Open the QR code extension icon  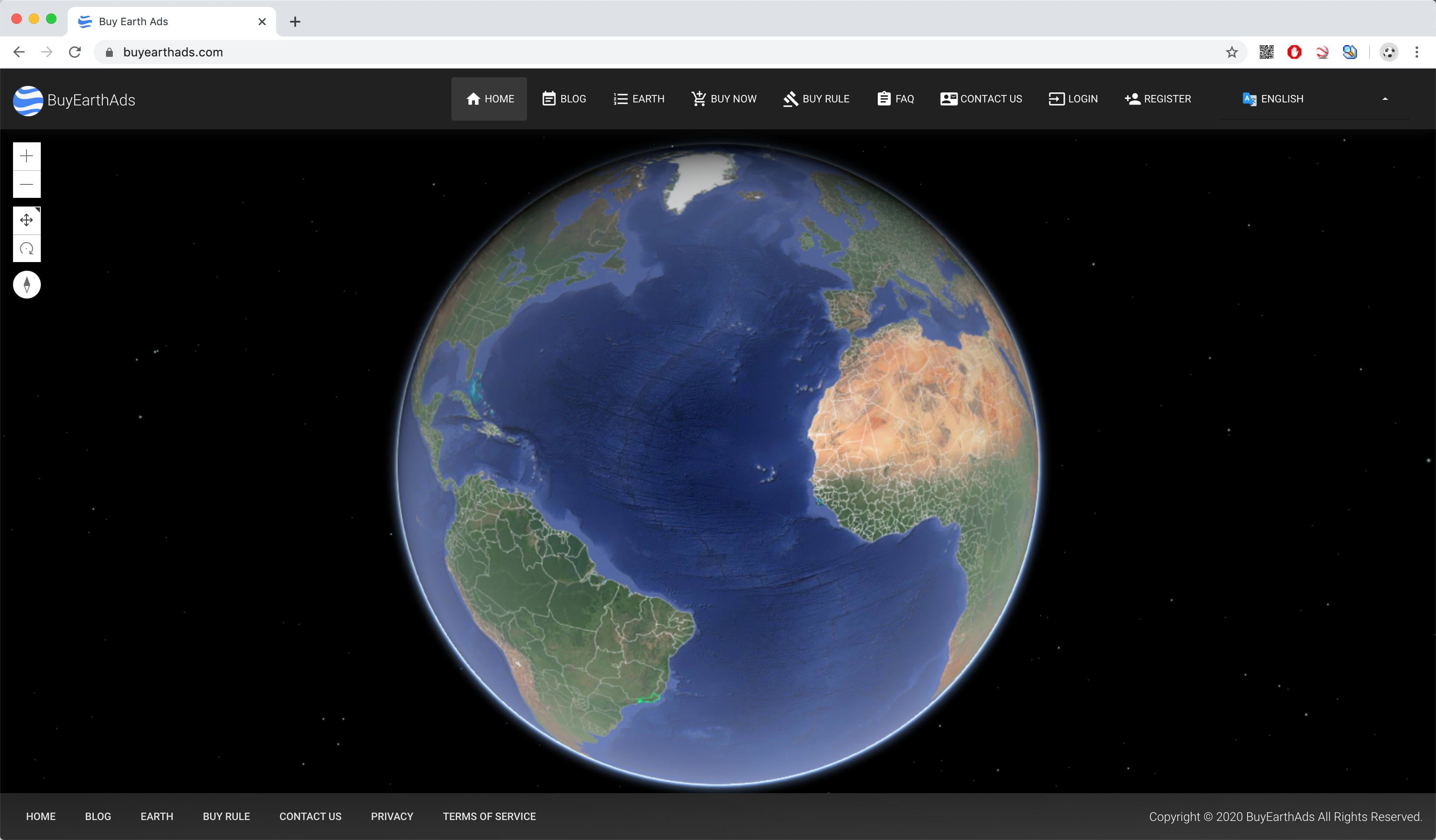[1266, 52]
